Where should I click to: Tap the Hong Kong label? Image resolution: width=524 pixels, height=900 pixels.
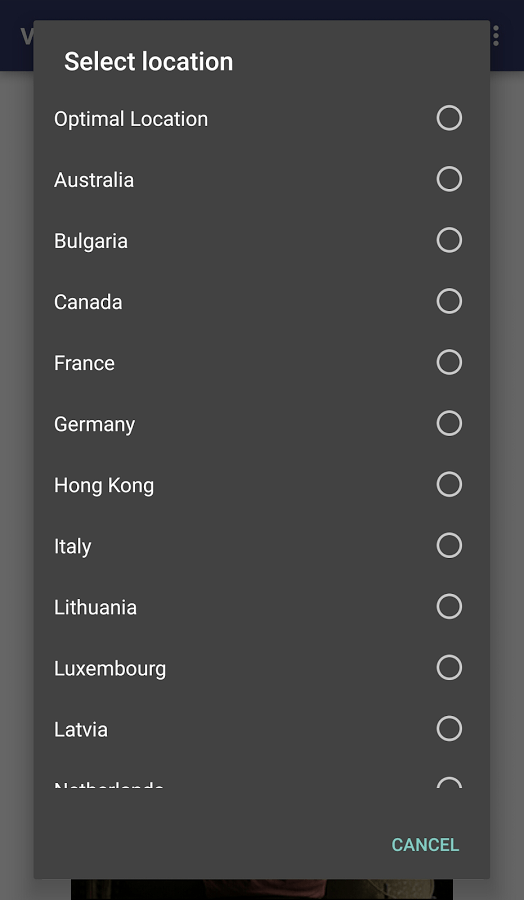pyautogui.click(x=104, y=486)
